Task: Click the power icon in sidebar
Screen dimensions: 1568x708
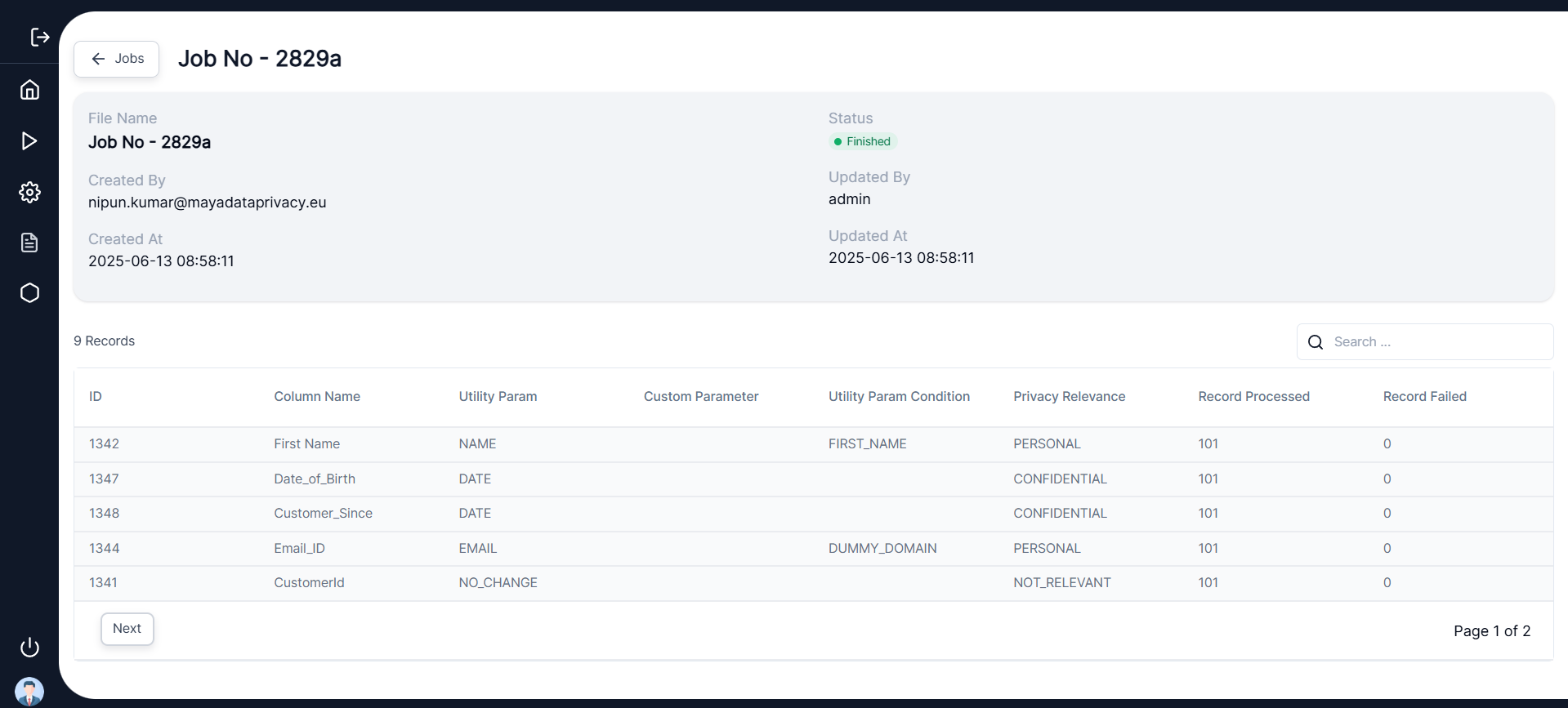Action: pos(29,648)
